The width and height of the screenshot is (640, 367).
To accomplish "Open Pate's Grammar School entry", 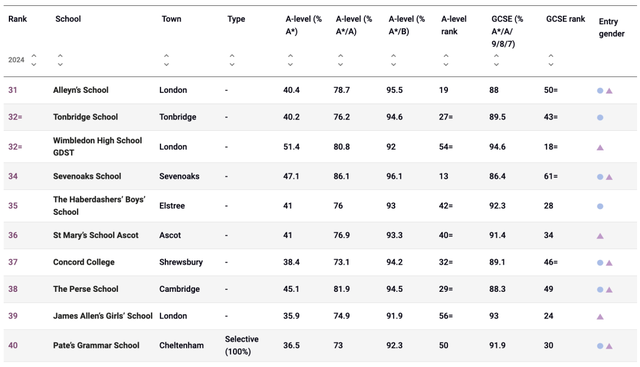I will [x=96, y=345].
